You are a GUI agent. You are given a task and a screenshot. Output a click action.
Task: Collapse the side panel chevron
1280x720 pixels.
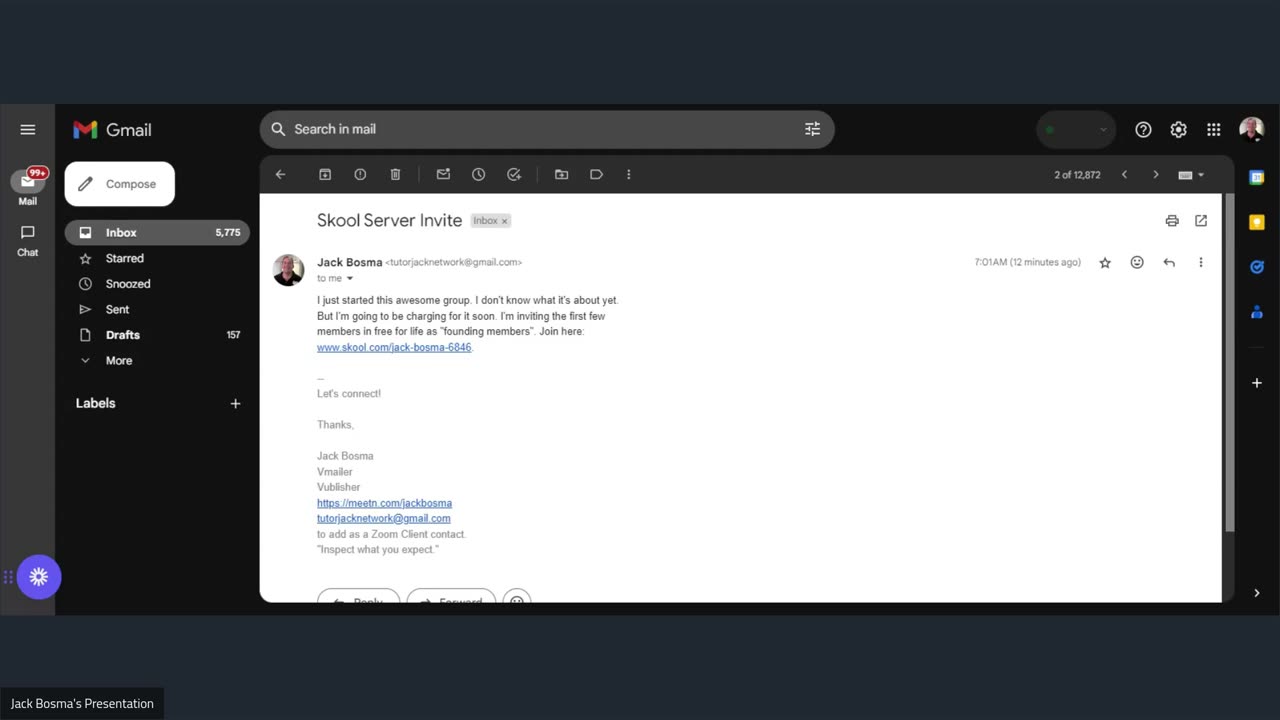pyautogui.click(x=1257, y=593)
